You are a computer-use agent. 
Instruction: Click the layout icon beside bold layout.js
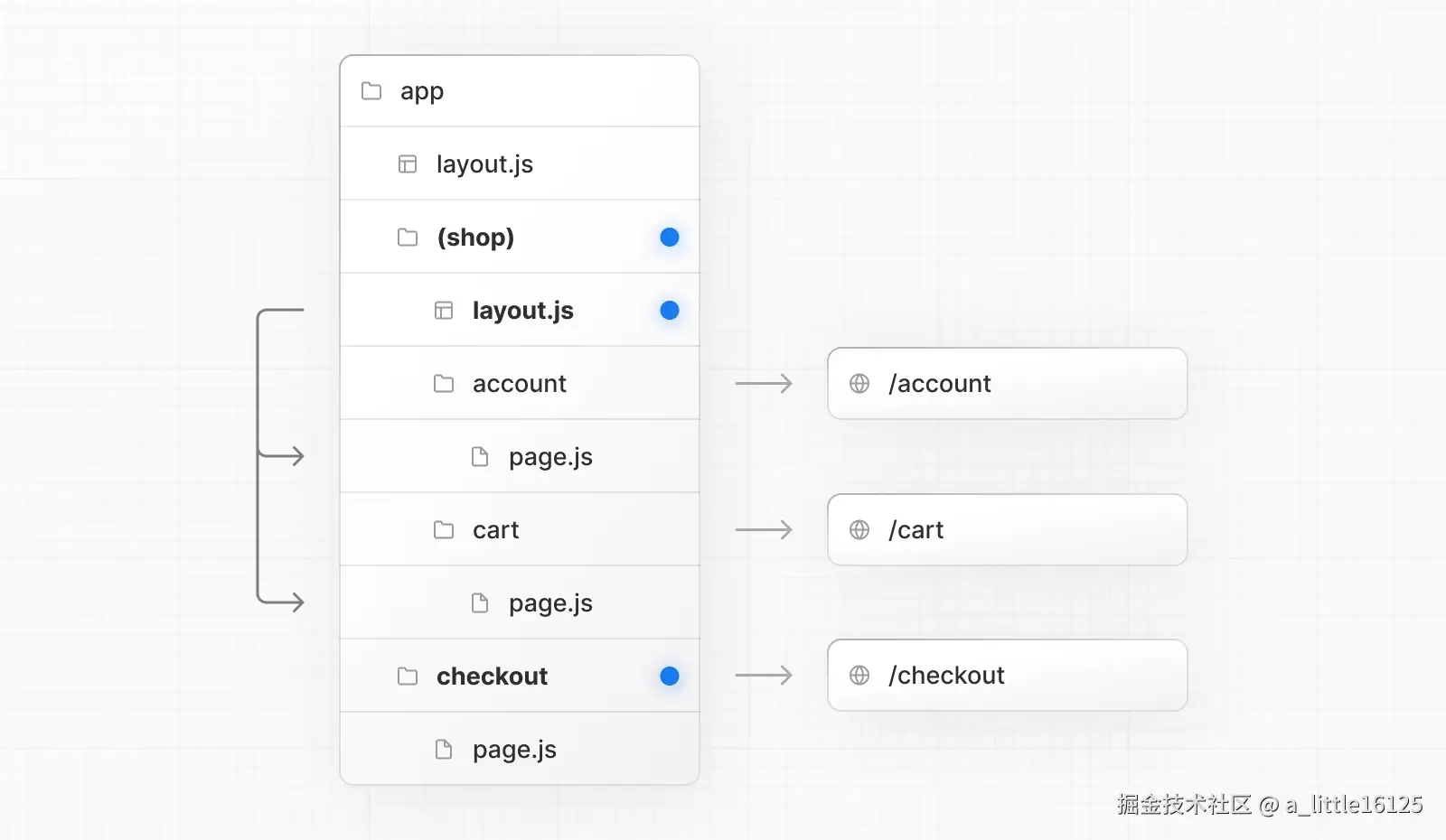point(444,311)
